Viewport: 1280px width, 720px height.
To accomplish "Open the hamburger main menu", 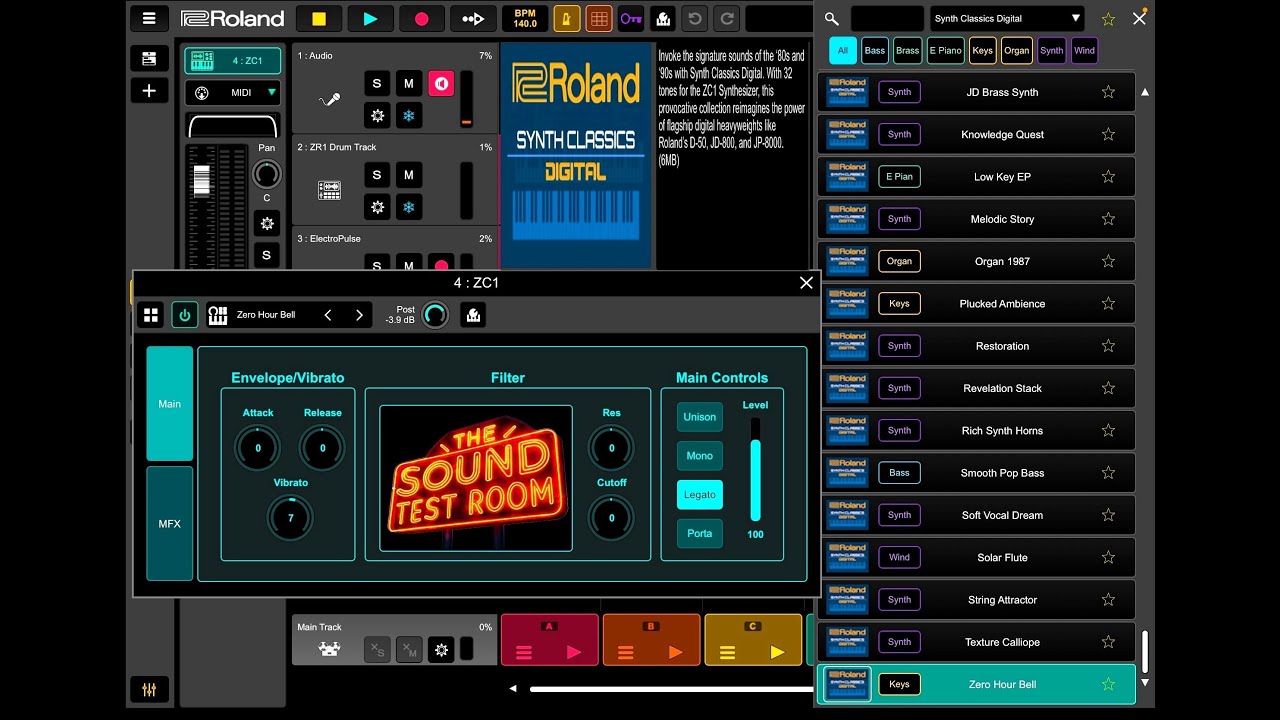I will 149,18.
